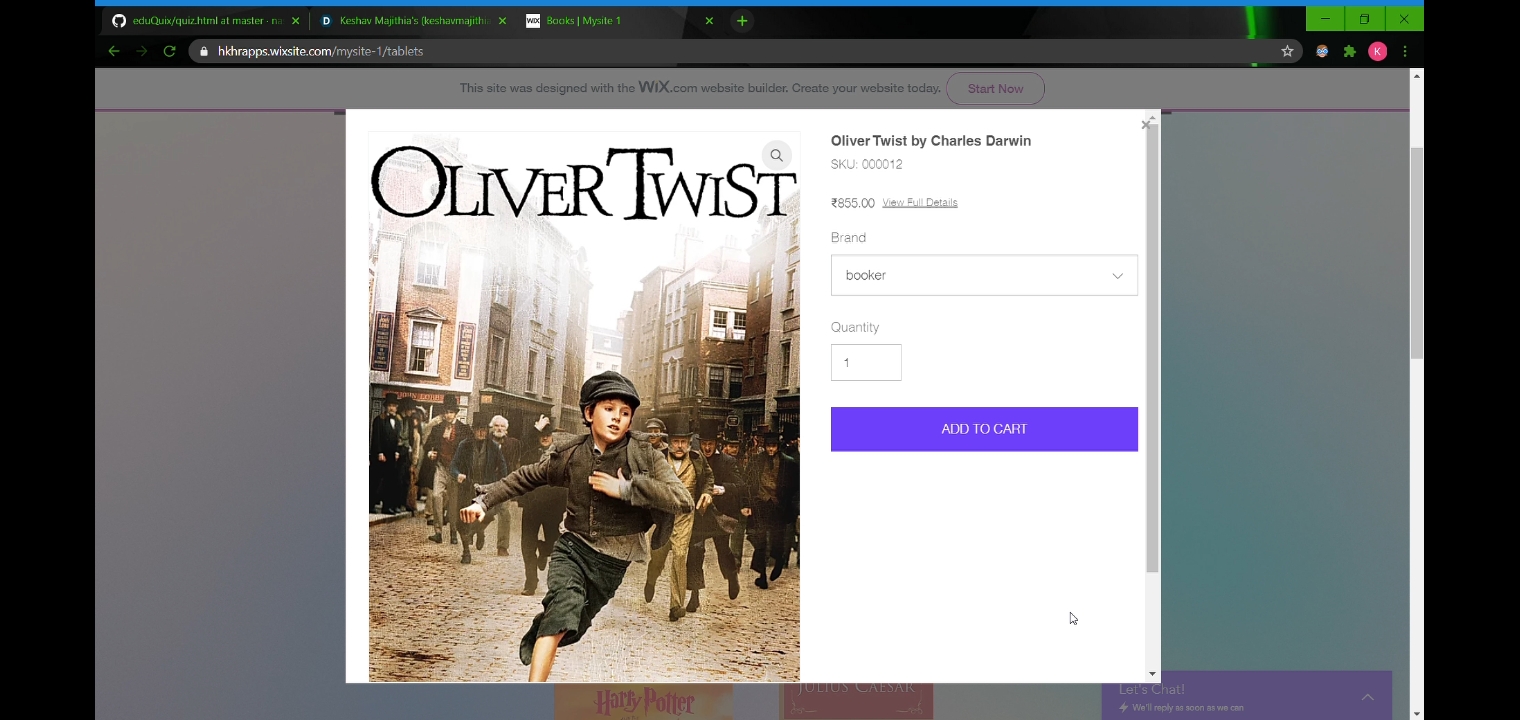Expand the Let's Chat widget chevron
This screenshot has height=720, width=1520.
(1367, 697)
